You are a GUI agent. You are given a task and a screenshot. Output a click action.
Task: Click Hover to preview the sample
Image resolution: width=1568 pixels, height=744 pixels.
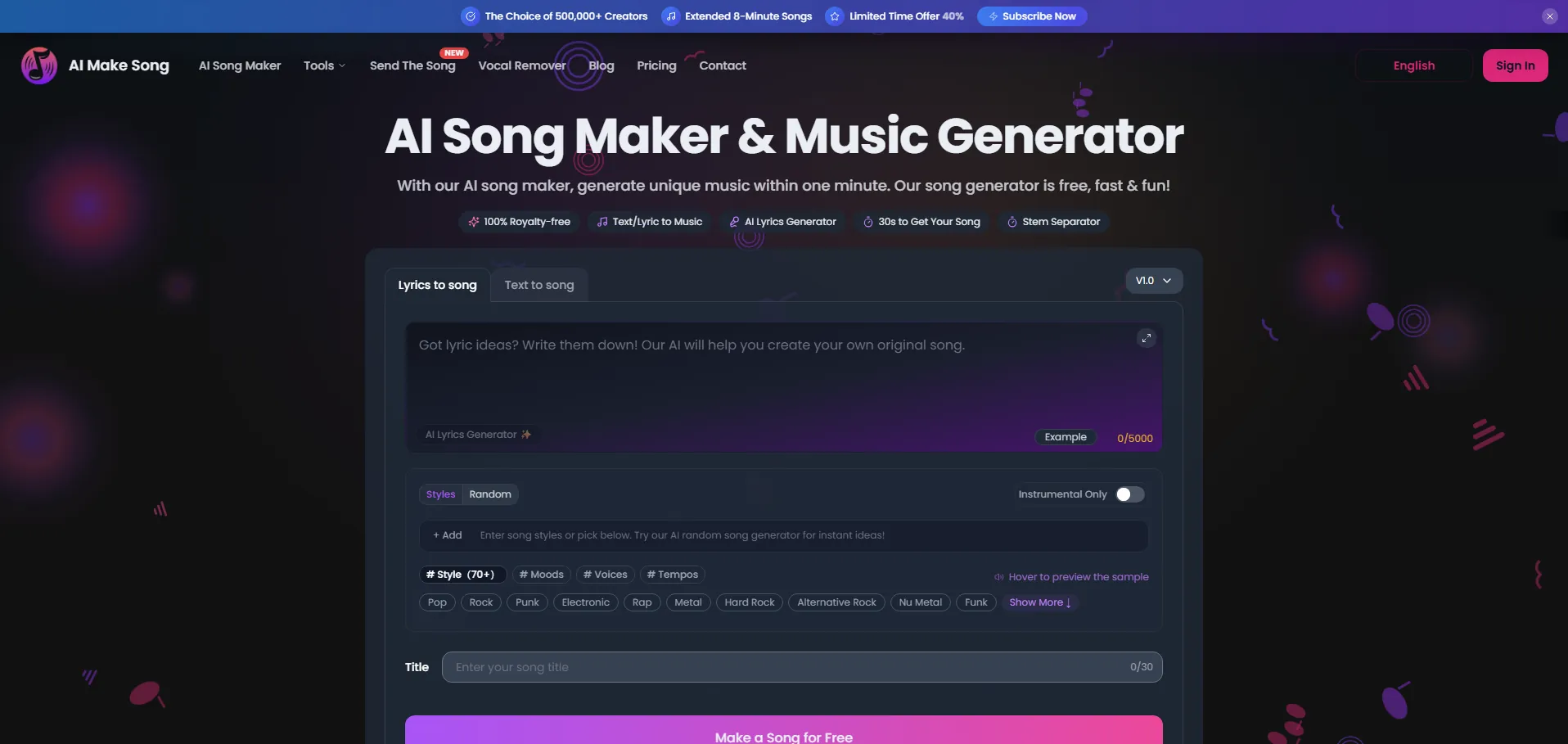click(x=1071, y=577)
